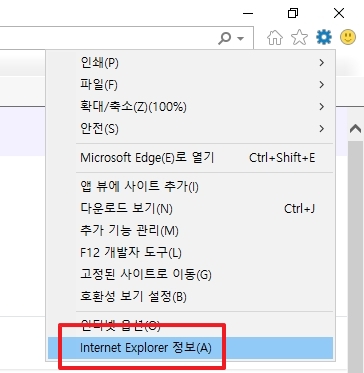Image resolution: width=364 pixels, height=373 pixels.
Task: Open the Home page icon
Action: click(x=275, y=37)
